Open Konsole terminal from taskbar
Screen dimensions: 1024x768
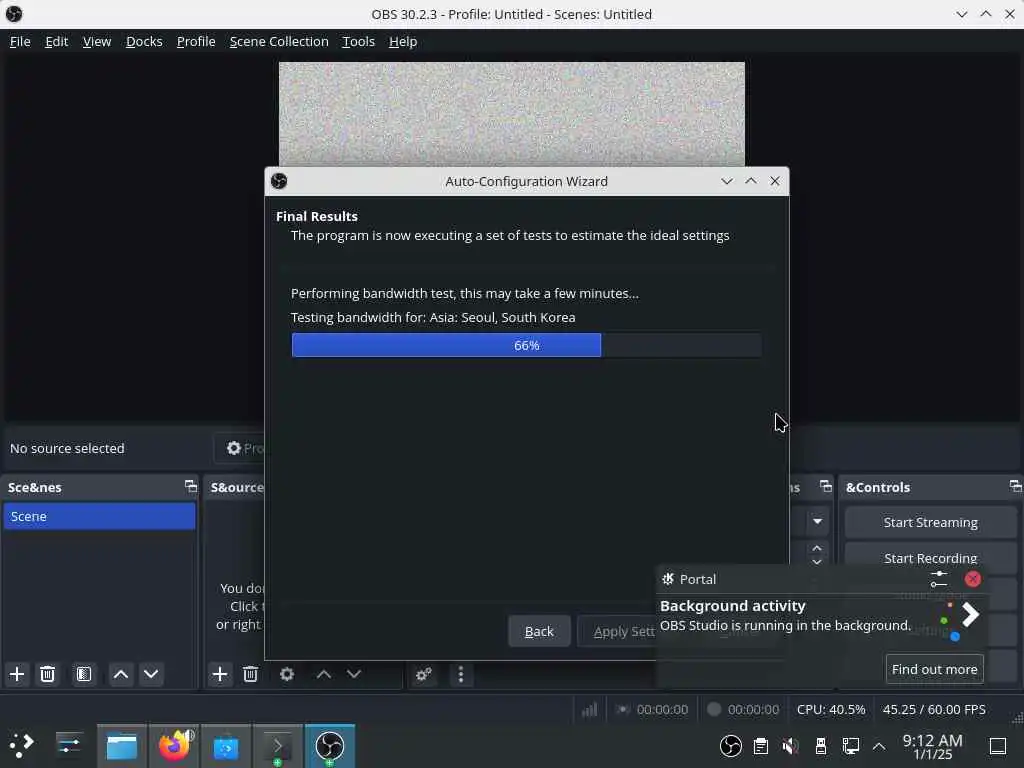coord(278,746)
